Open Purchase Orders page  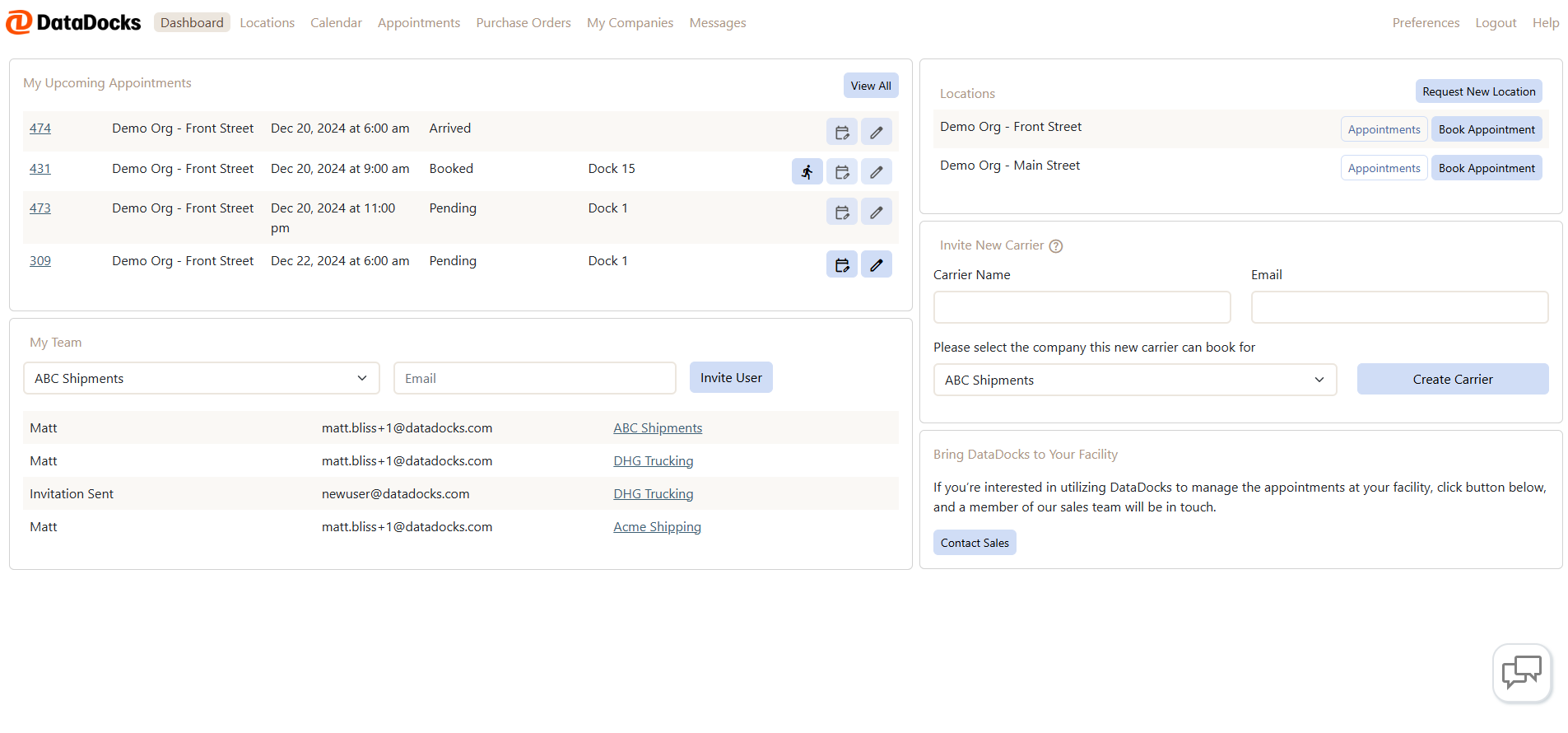pos(523,22)
